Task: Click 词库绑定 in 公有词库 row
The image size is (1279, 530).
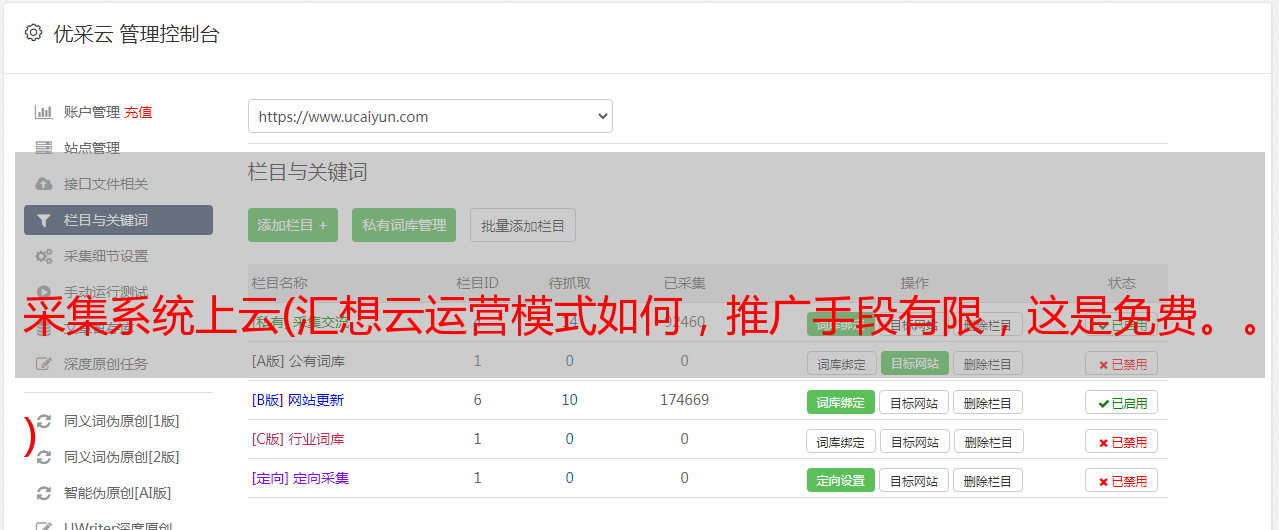Action: pos(841,363)
